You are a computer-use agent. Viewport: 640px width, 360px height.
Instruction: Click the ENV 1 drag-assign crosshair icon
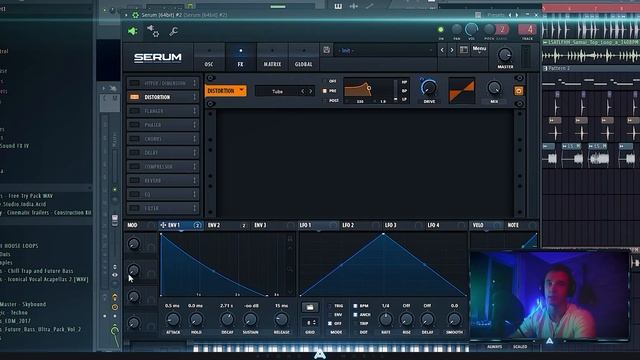pos(163,225)
